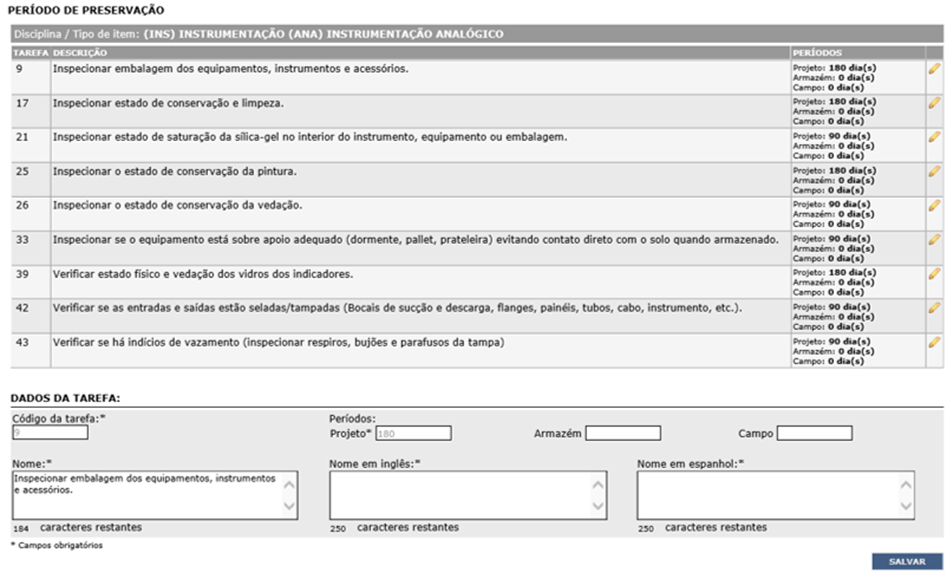Image resolution: width=951 pixels, height=576 pixels.
Task: Click the Código da tarefa field
Action: click(x=50, y=433)
